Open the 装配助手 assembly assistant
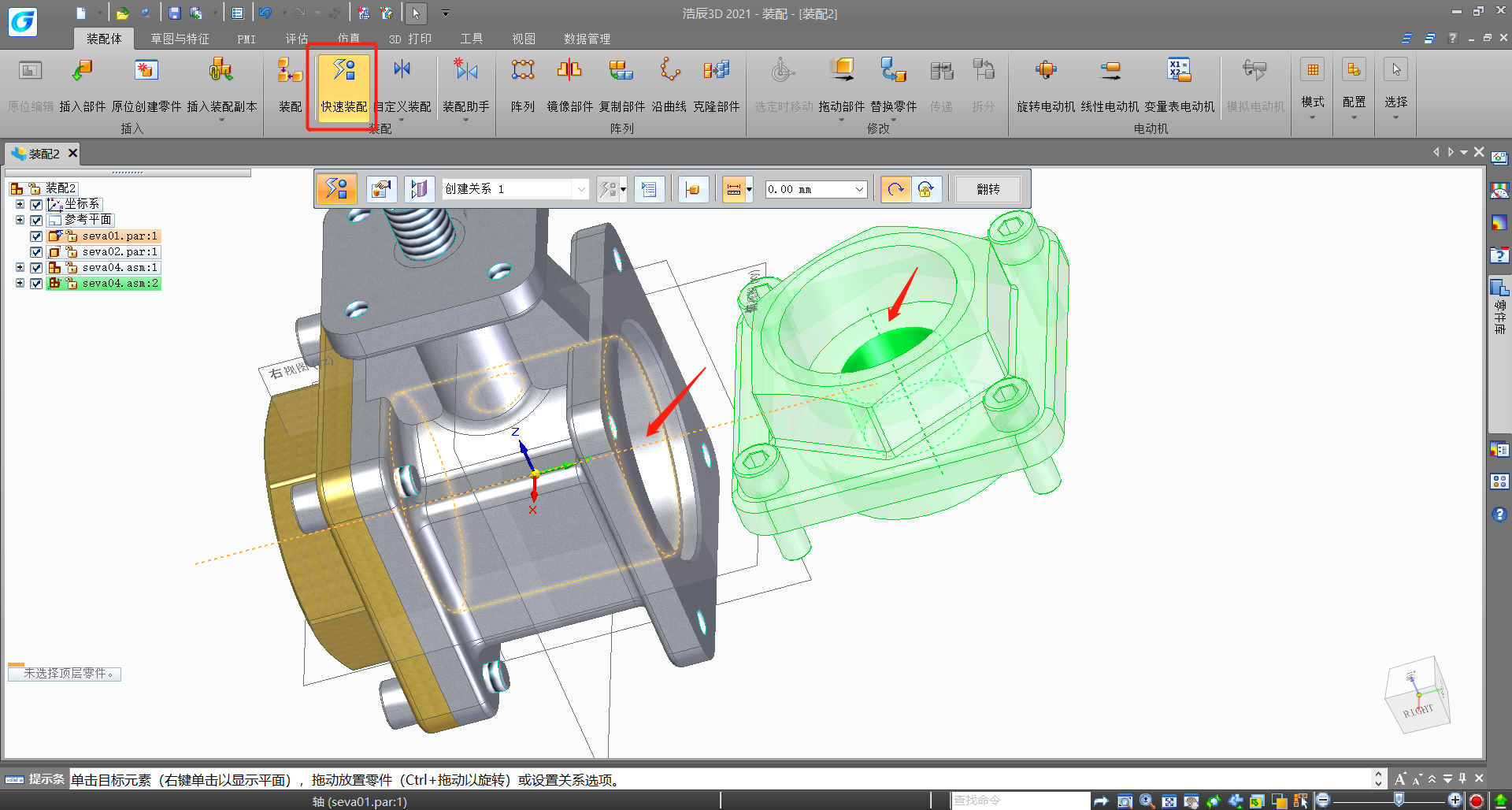The width and height of the screenshot is (1512, 810). pyautogui.click(x=466, y=87)
